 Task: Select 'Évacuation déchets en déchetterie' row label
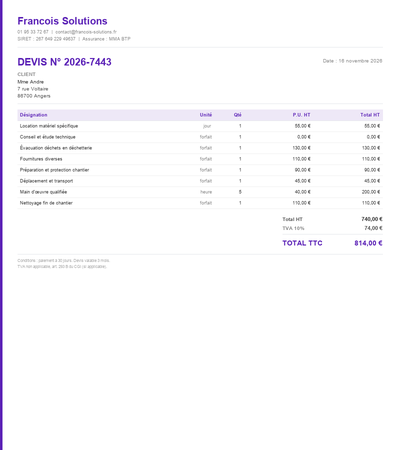tap(56, 148)
